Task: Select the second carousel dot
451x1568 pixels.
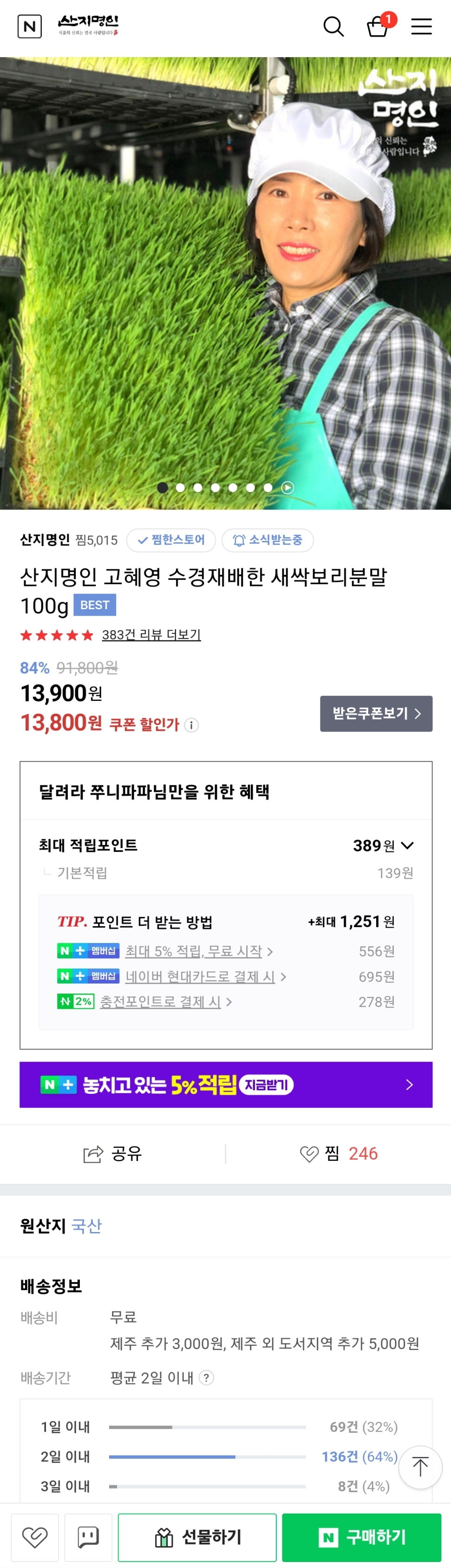Action: pos(180,488)
